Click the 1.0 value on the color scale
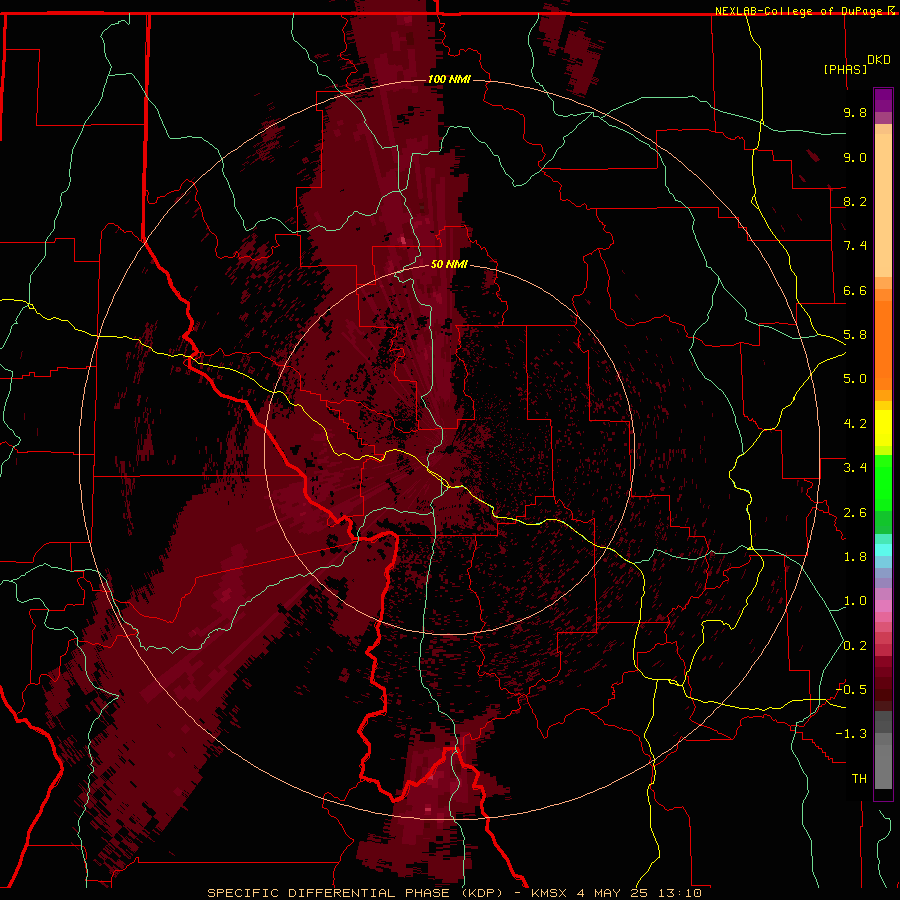The width and height of the screenshot is (900, 900). (x=855, y=601)
